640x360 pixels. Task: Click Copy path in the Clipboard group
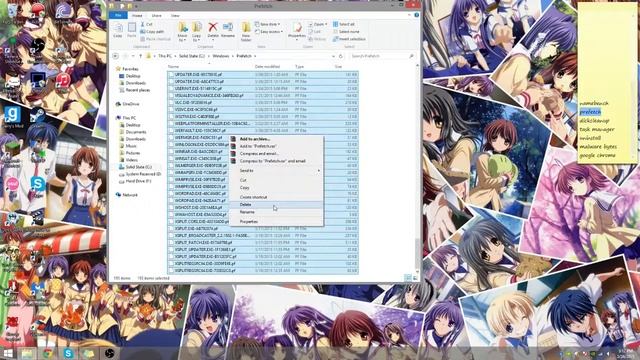152,31
